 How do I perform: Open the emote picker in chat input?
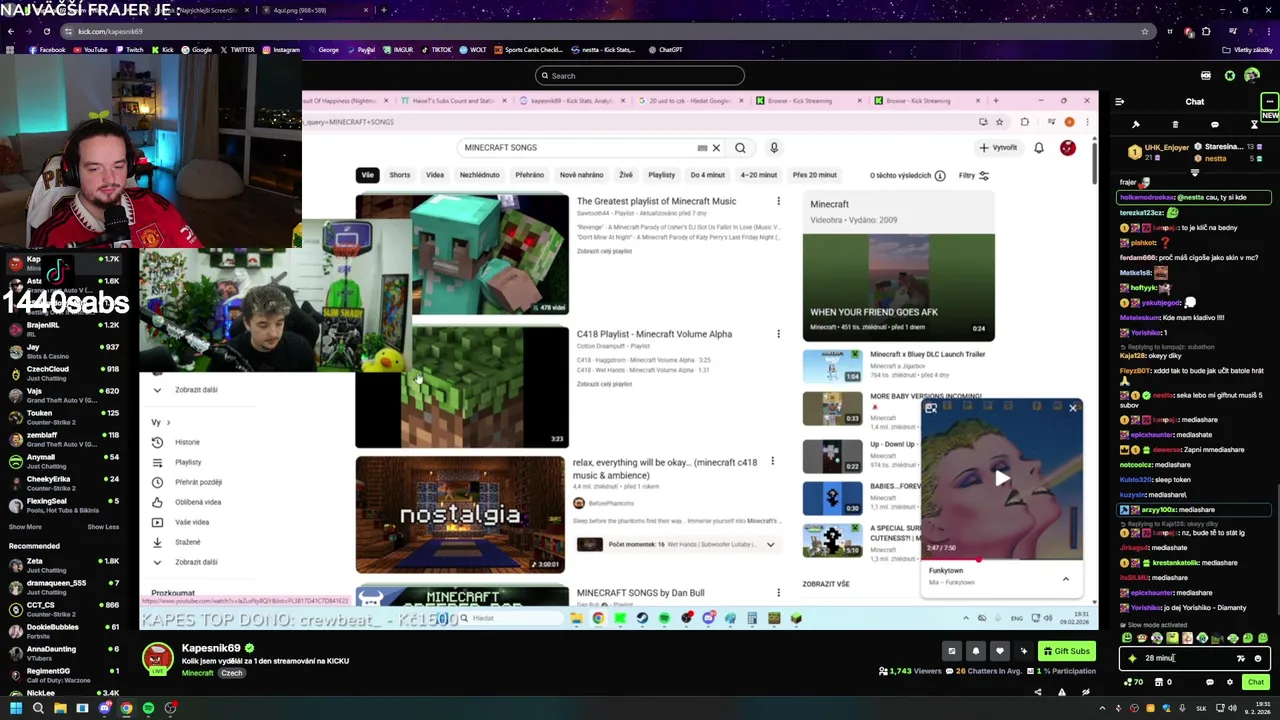1258,658
